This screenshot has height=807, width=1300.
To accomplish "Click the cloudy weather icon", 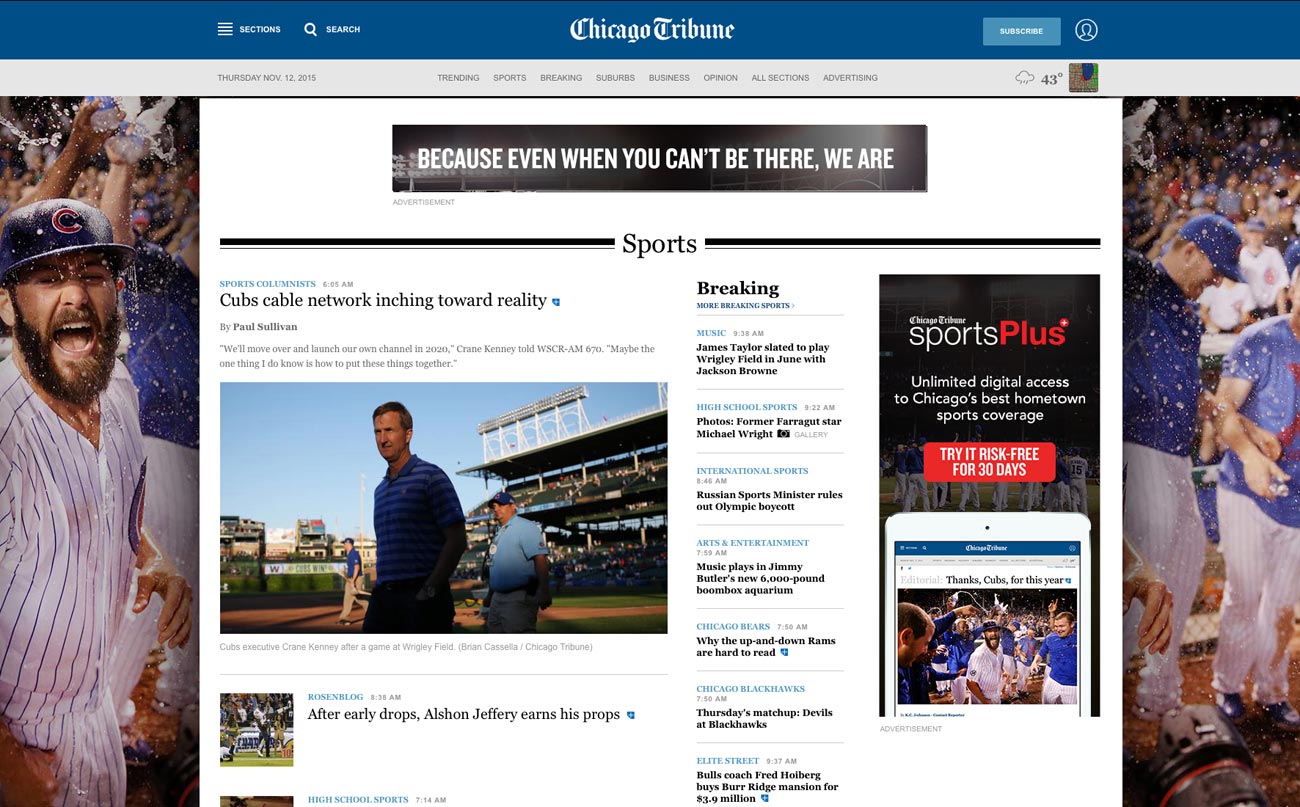I will click(x=1025, y=78).
